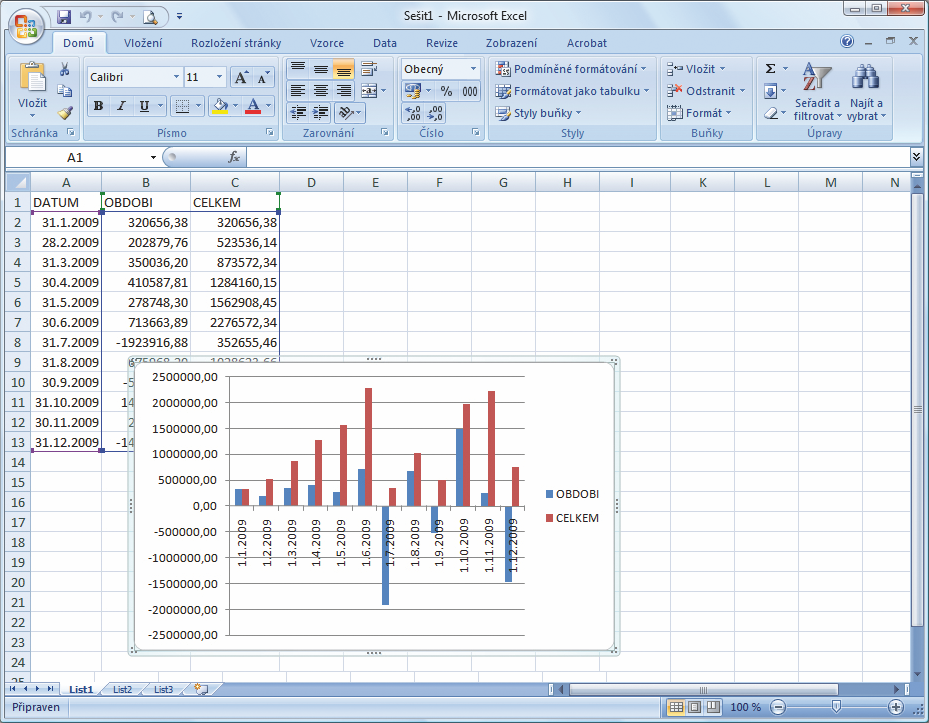This screenshot has height=723, width=929.
Task: Open the Calibri font name dropdown
Action: (x=176, y=77)
